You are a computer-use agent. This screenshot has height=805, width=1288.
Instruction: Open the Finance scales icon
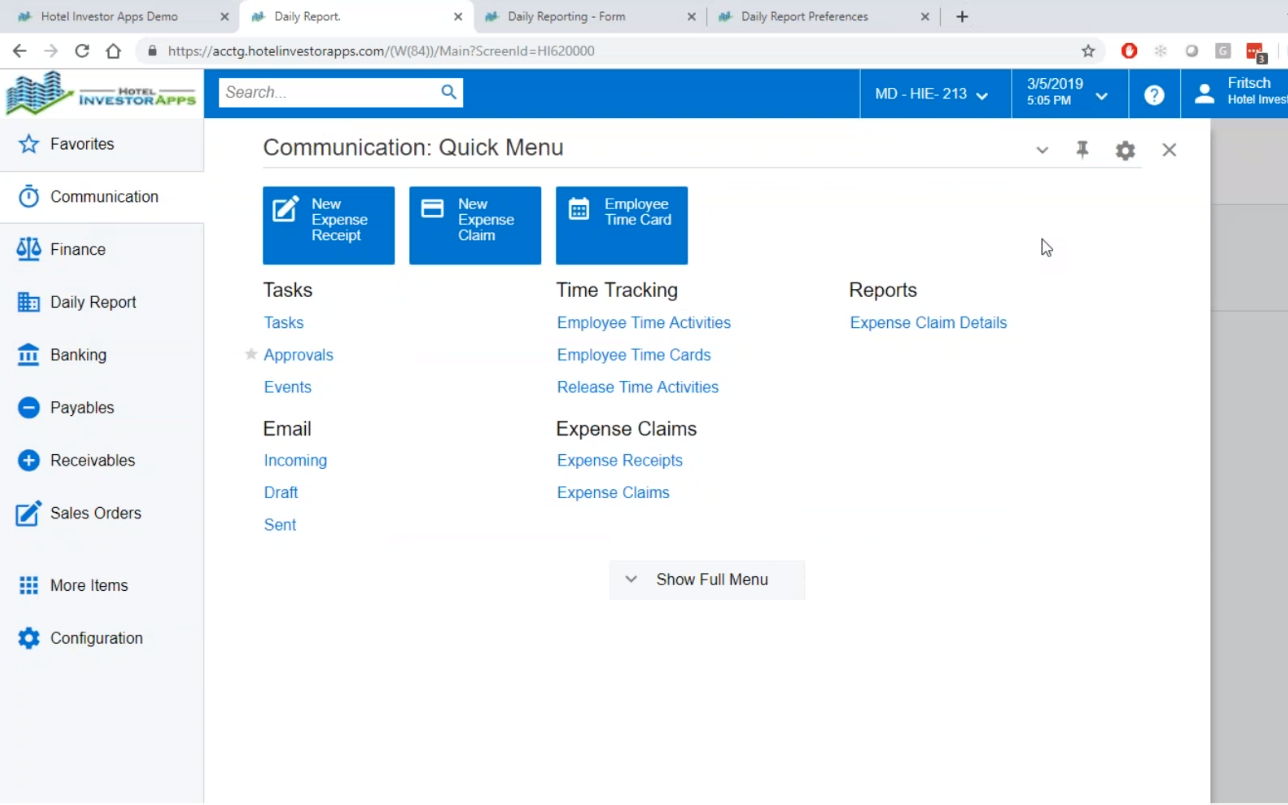[29, 250]
